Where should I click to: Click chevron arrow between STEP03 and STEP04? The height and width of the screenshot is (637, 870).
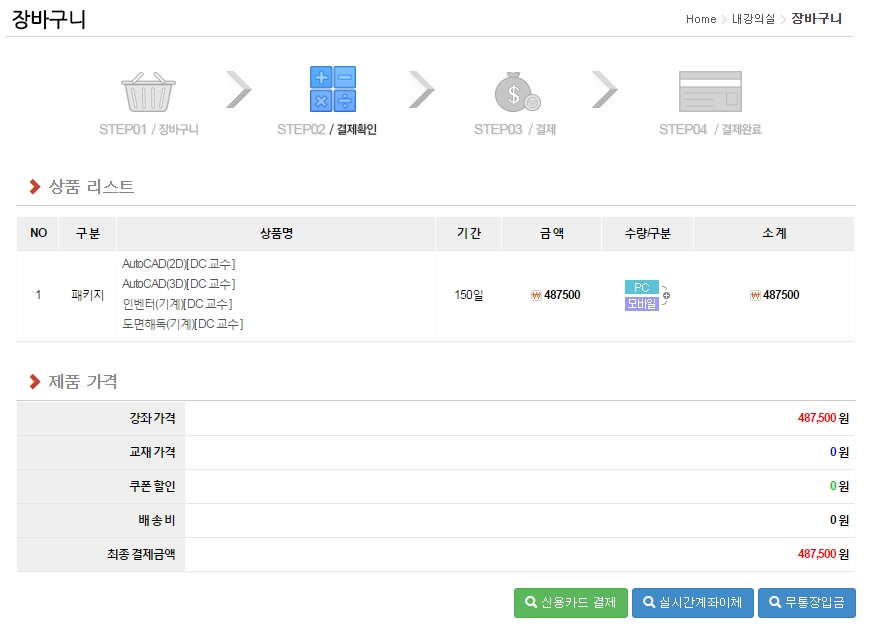click(604, 89)
